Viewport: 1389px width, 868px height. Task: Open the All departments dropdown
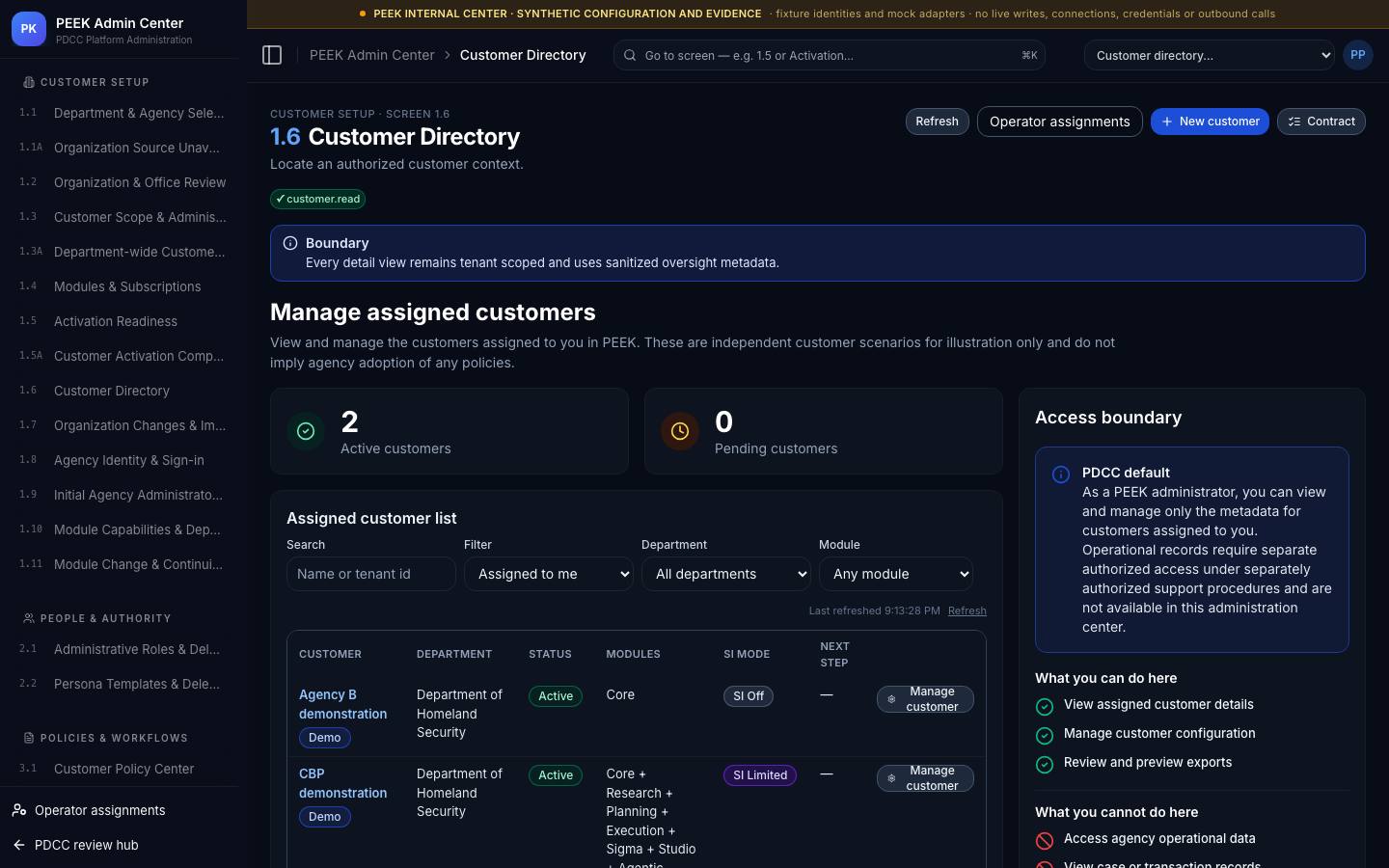coord(726,574)
